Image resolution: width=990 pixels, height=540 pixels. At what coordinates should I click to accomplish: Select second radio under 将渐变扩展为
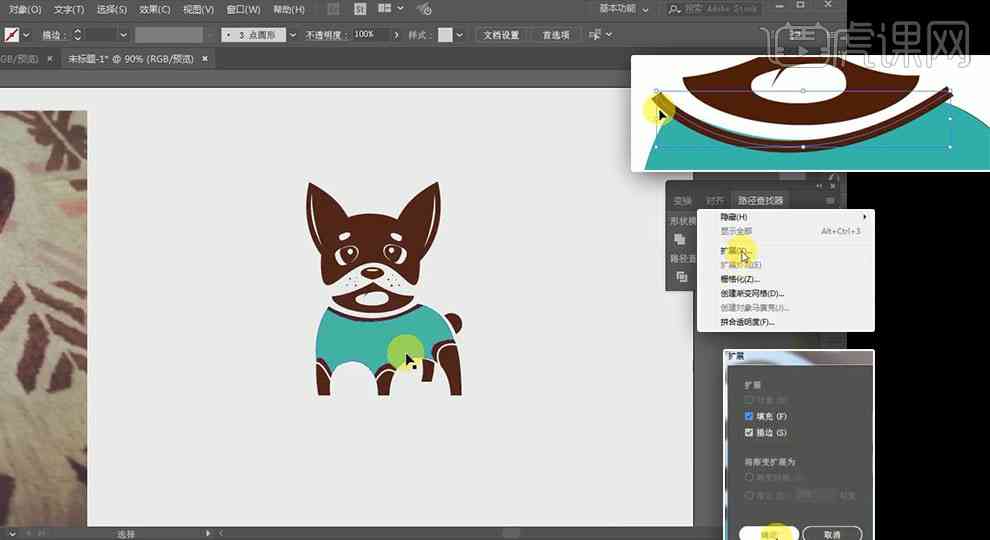point(749,496)
